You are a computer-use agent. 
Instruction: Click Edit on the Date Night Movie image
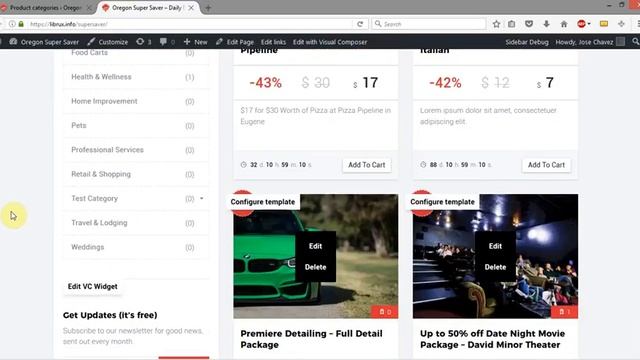point(495,246)
